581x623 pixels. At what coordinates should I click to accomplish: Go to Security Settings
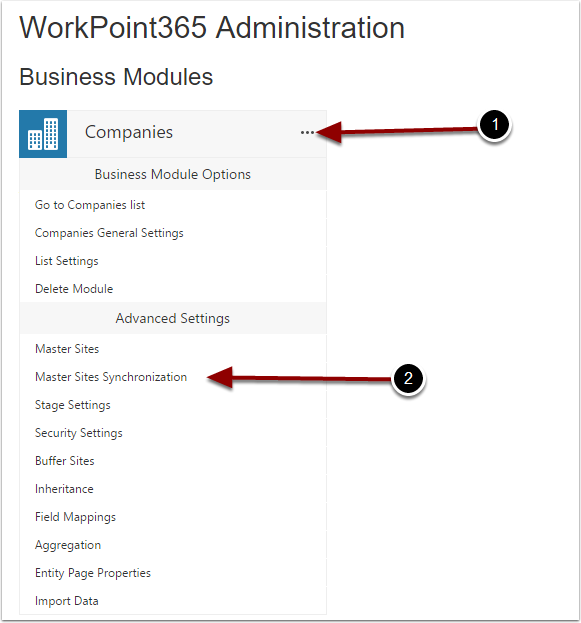point(79,433)
